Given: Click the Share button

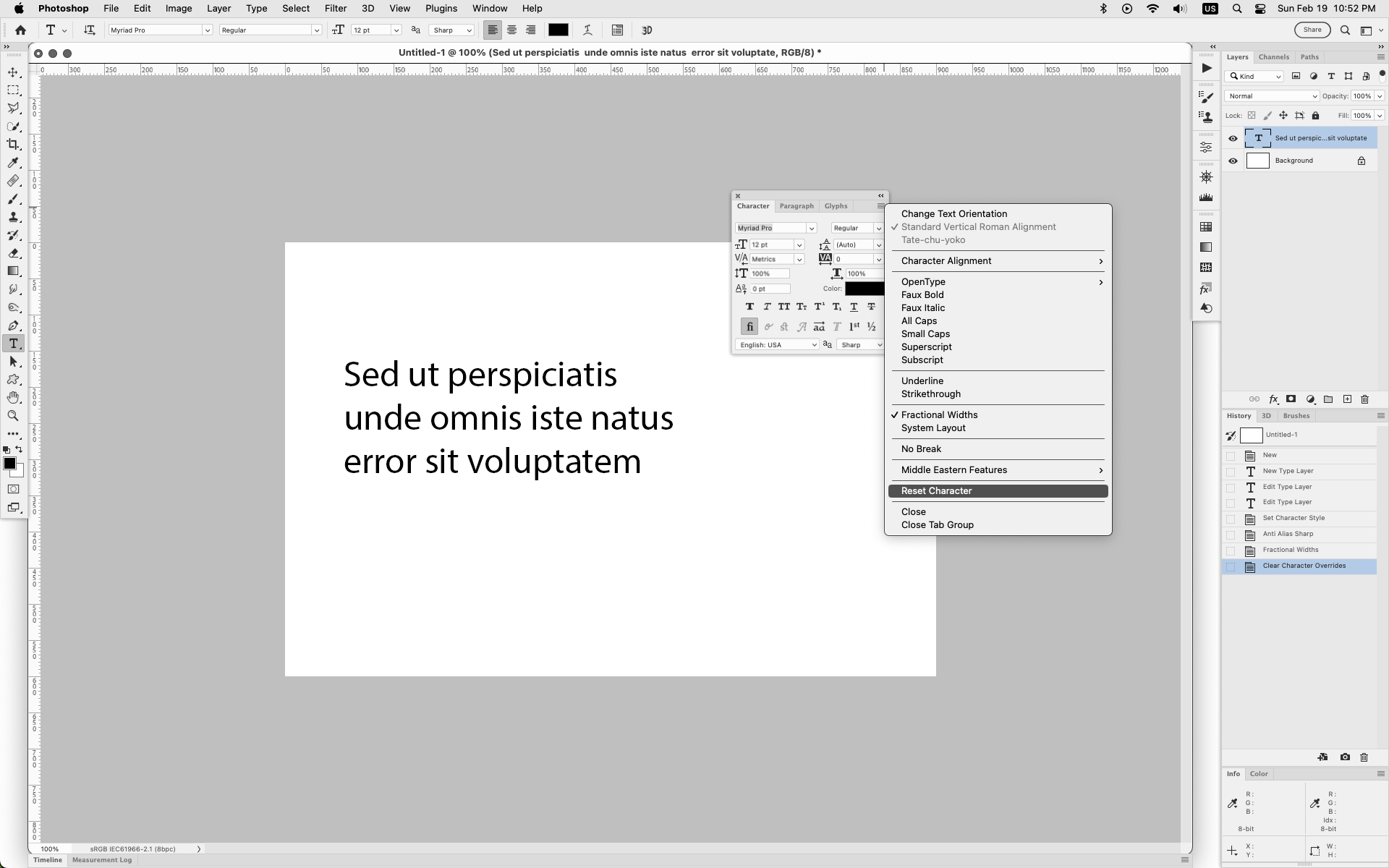Looking at the screenshot, I should 1312,30.
